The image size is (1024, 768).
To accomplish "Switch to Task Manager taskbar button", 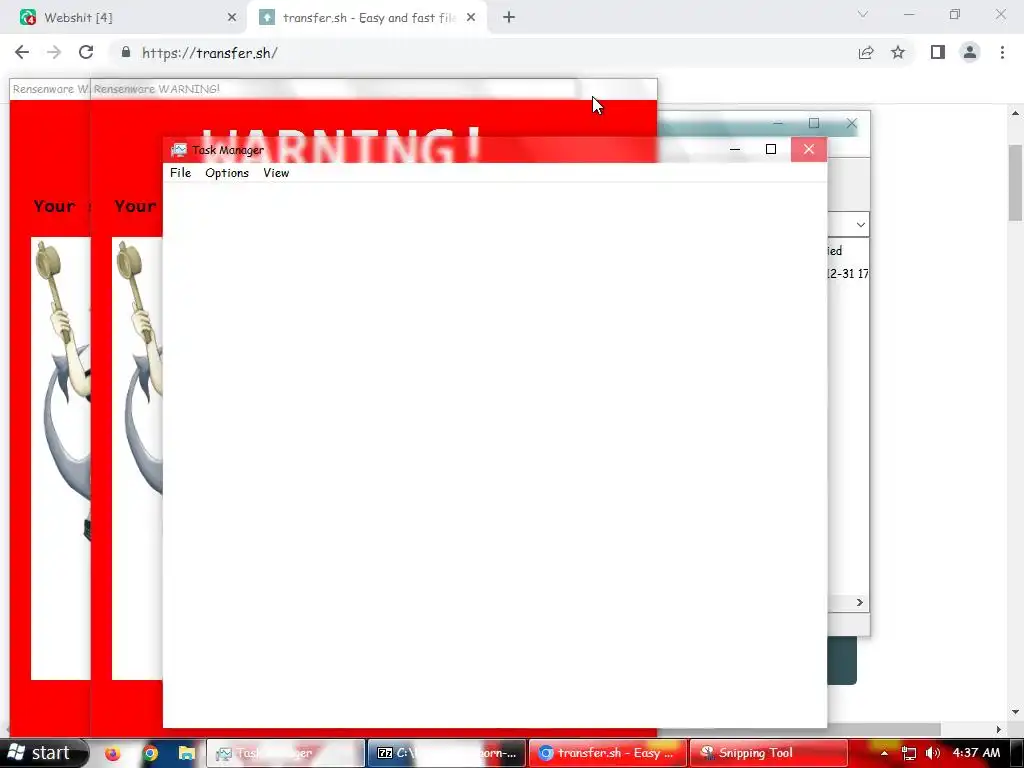I will 285,753.
